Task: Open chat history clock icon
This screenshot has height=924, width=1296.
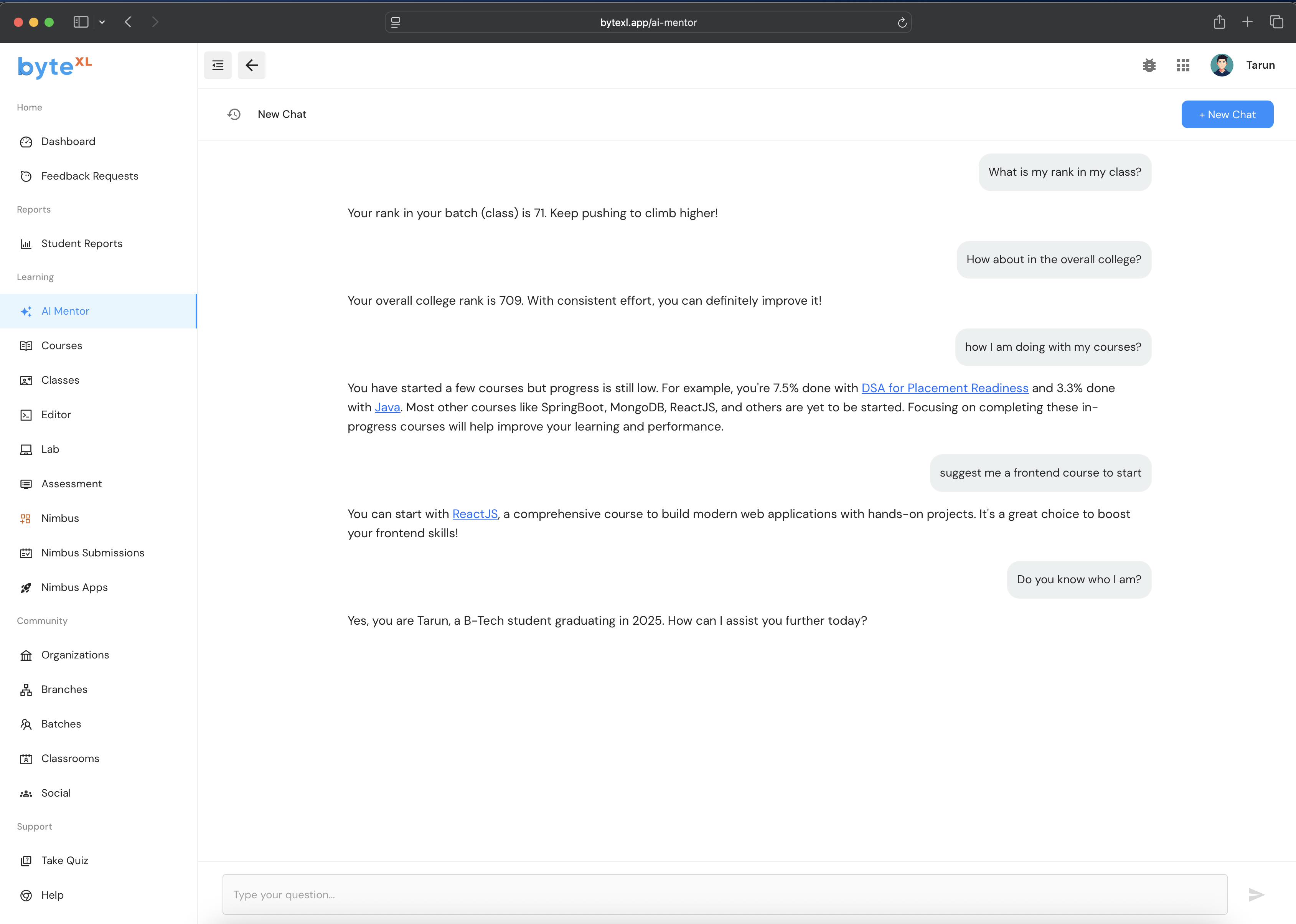Action: pos(234,114)
